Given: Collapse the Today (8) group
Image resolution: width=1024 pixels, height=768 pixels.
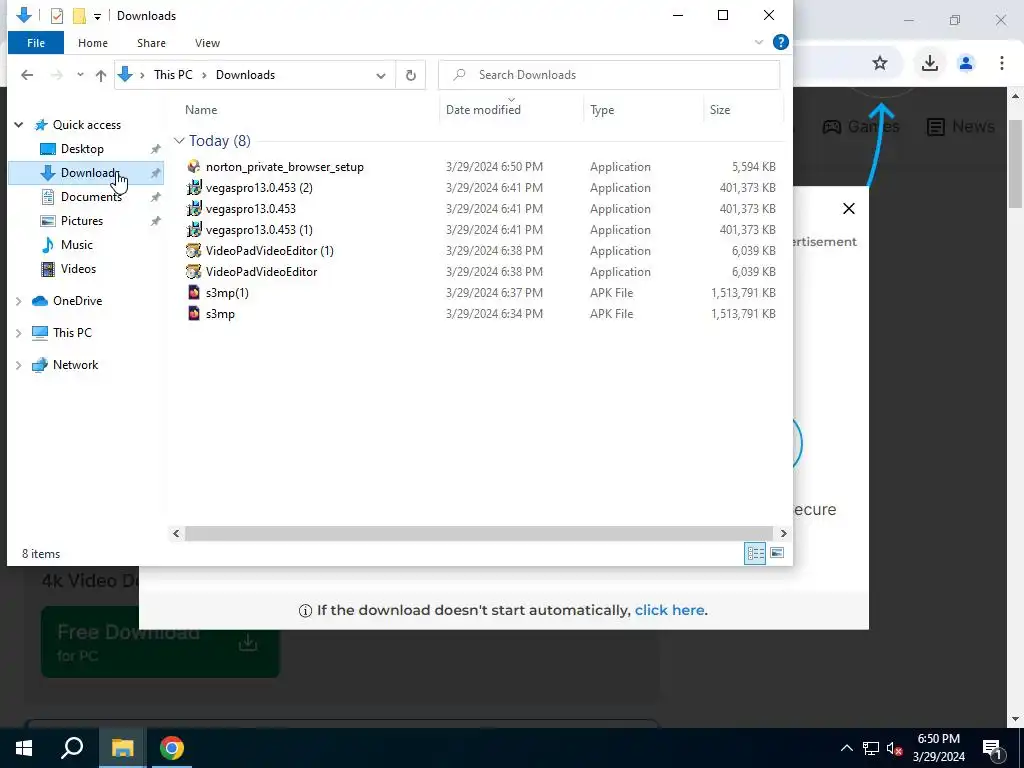Looking at the screenshot, I should [179, 141].
